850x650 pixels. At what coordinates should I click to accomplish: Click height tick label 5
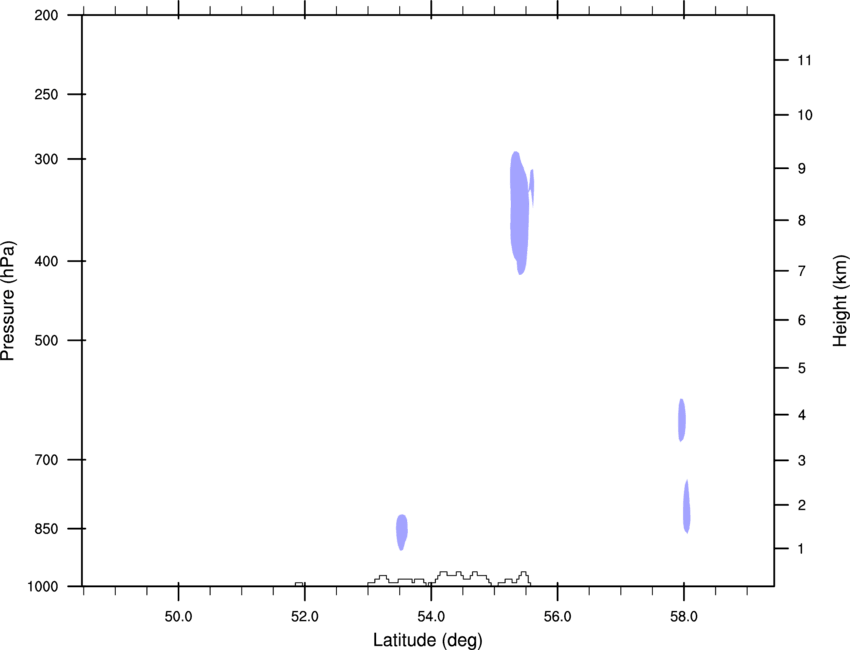(x=802, y=369)
